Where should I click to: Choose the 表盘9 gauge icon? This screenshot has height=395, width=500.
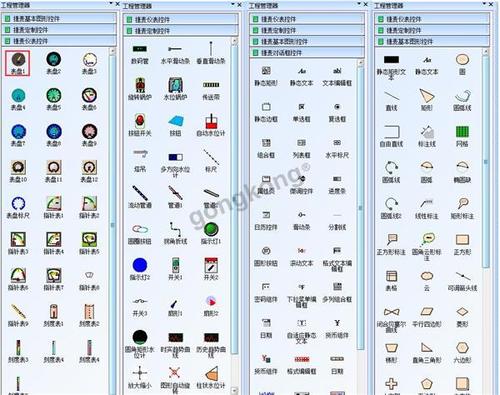click(89, 135)
